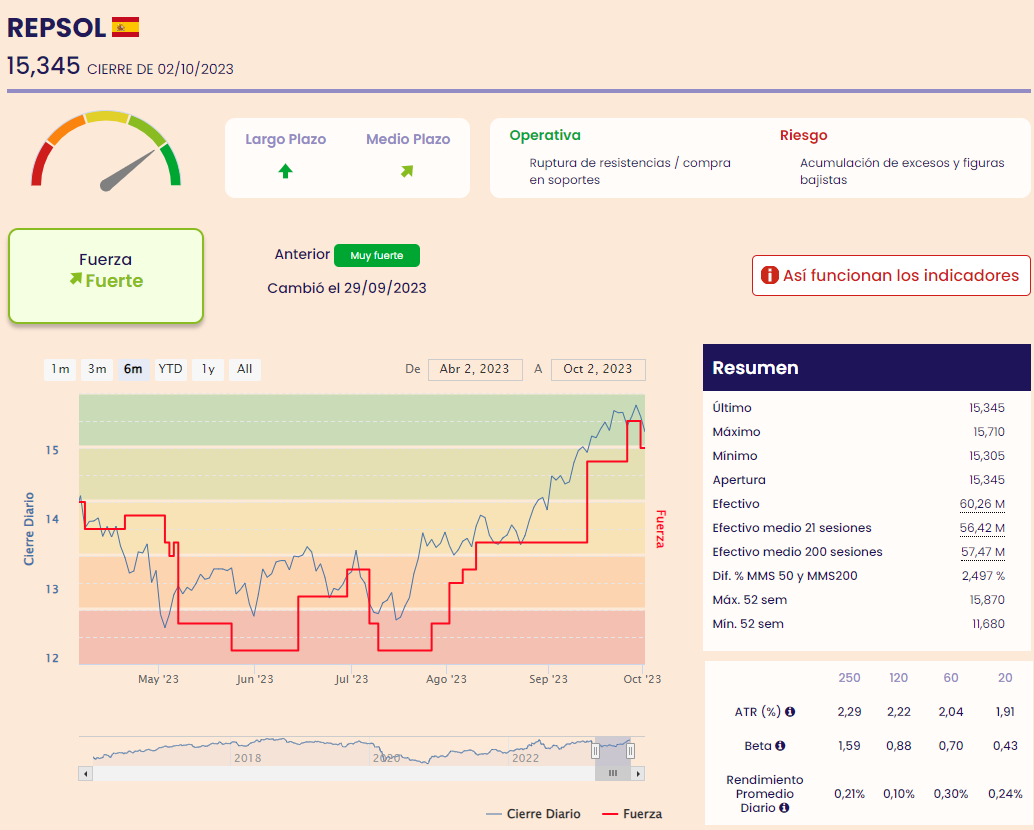The height and width of the screenshot is (830, 1034).
Task: Click the Sep '23 axis label
Action: (548, 679)
